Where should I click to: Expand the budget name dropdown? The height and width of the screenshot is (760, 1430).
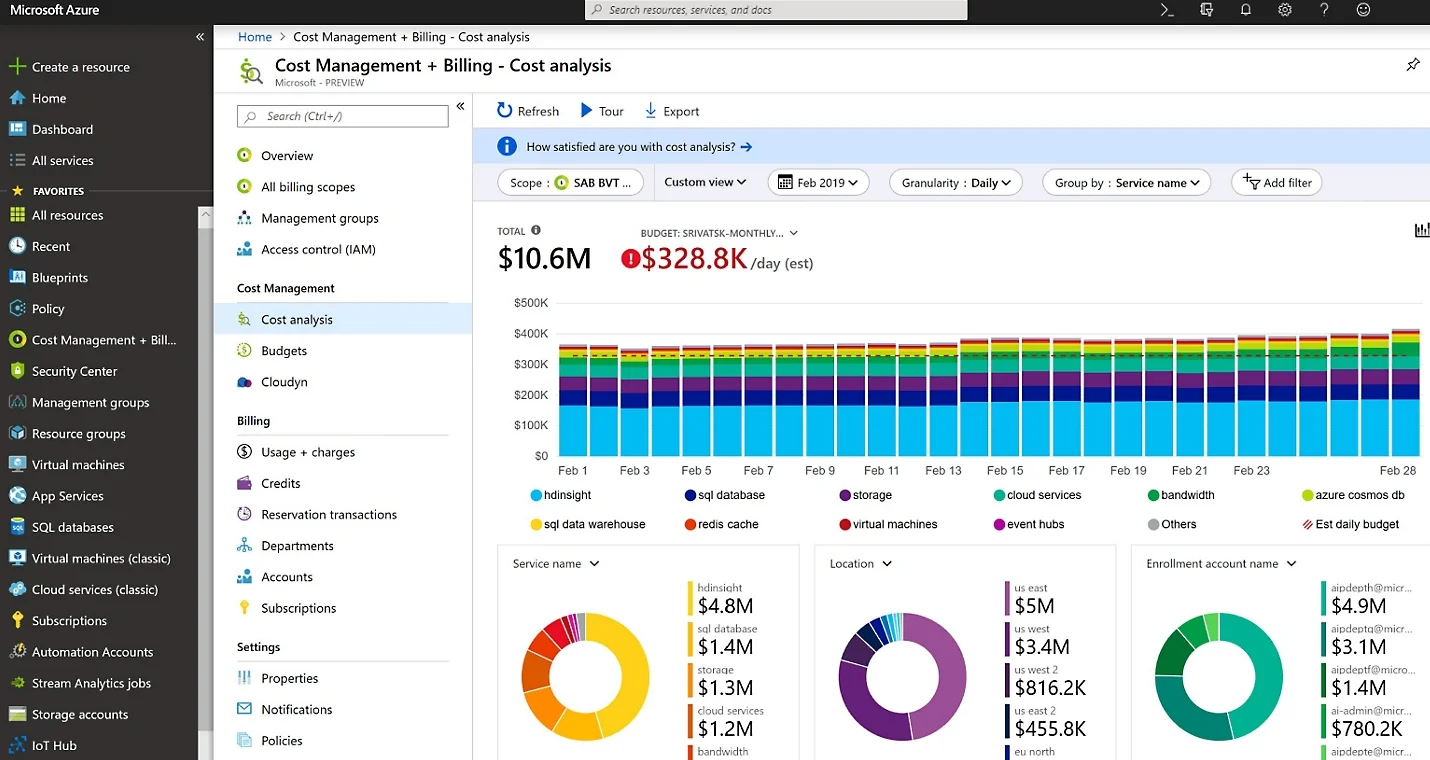click(794, 233)
